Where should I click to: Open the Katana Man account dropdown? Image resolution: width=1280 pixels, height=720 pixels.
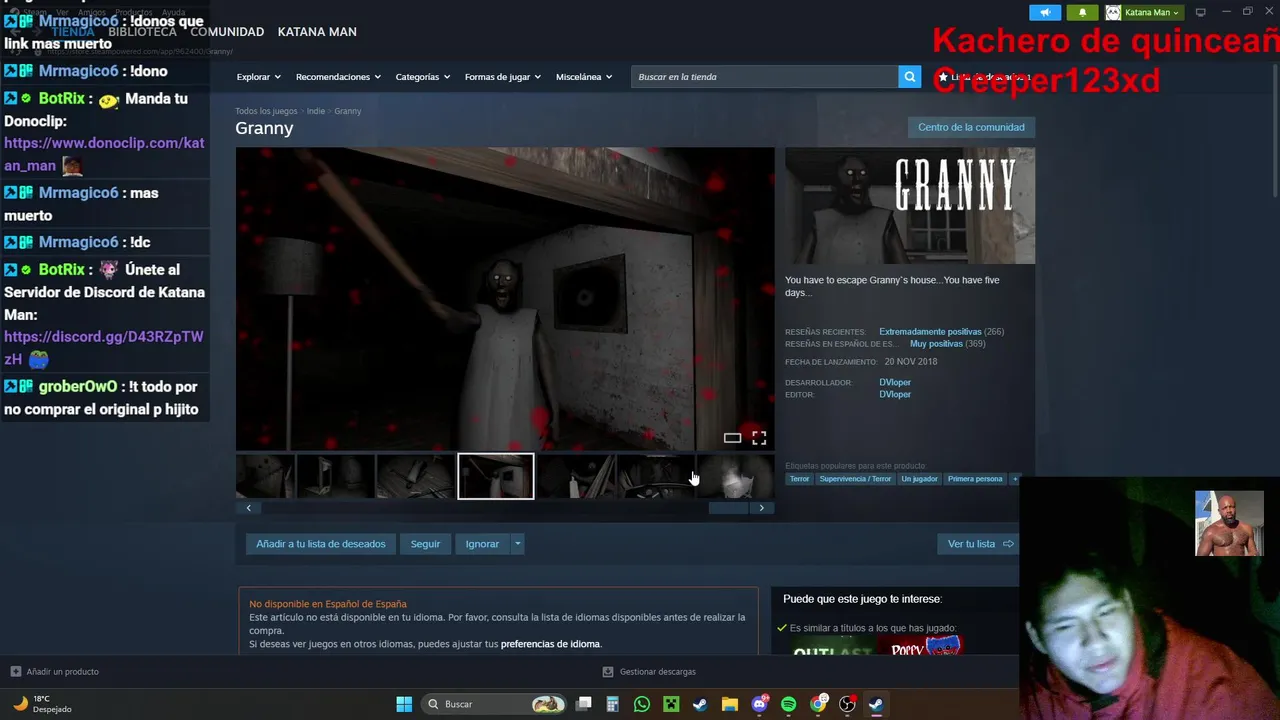click(x=1152, y=12)
